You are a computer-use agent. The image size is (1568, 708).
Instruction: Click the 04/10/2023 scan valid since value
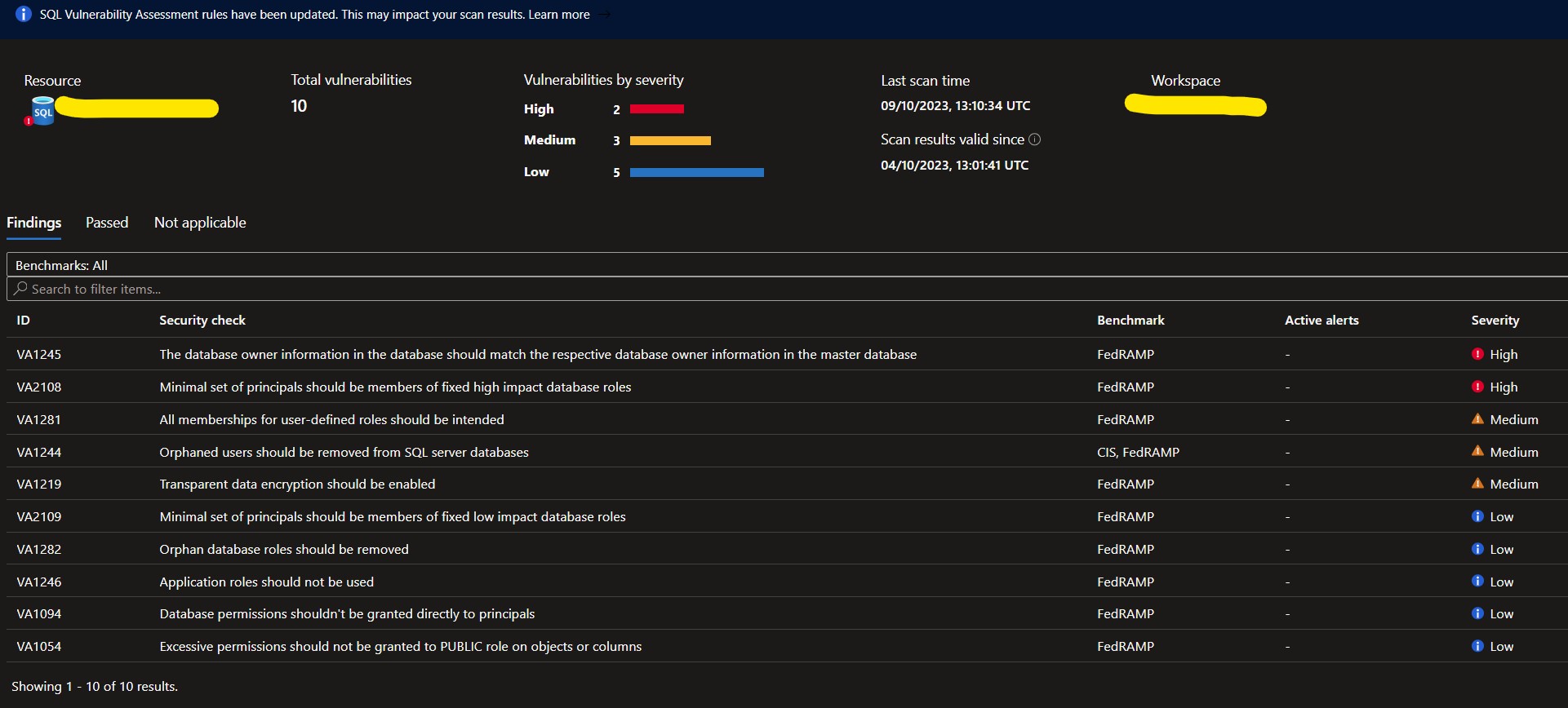point(954,166)
